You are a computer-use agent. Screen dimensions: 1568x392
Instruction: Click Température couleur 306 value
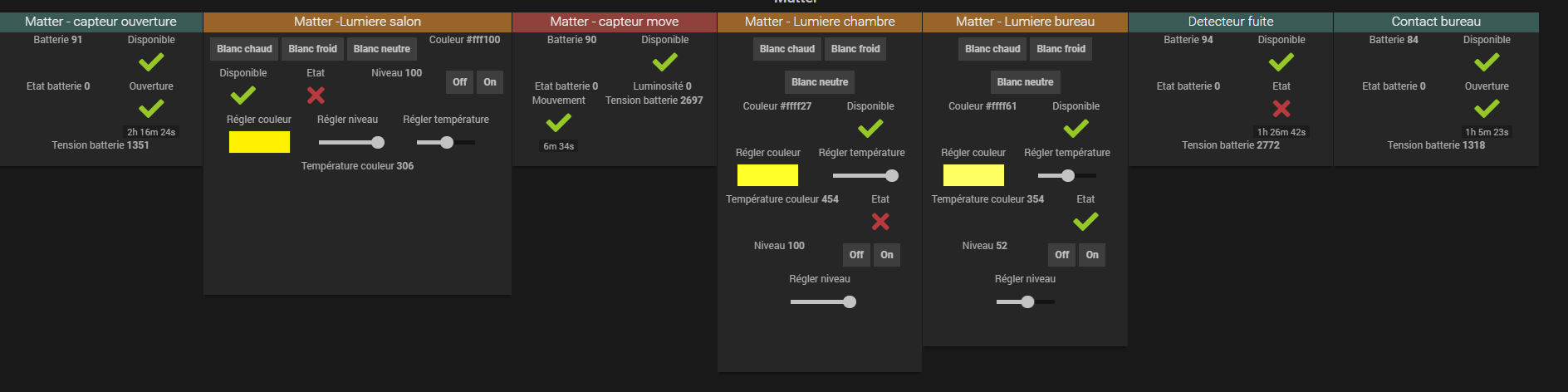coord(357,166)
